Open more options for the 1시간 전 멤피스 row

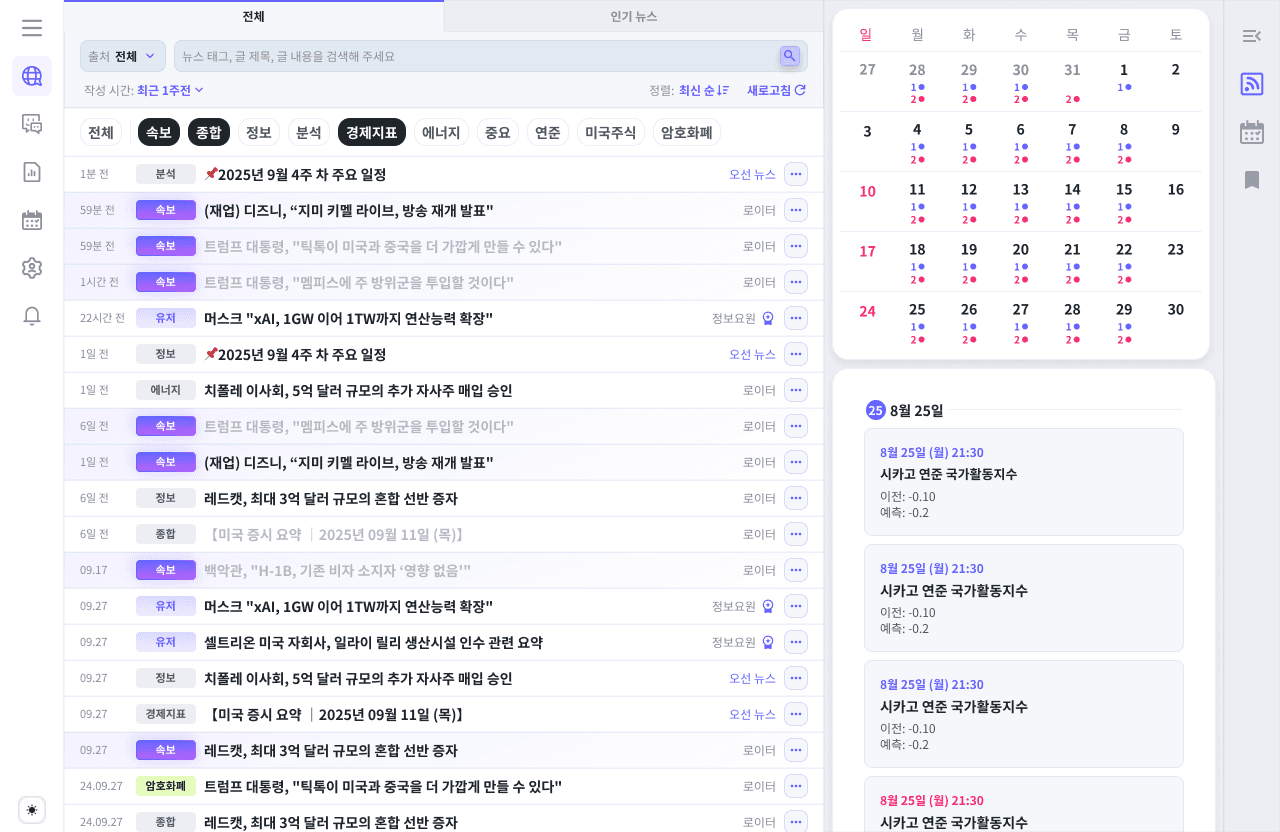click(x=796, y=282)
